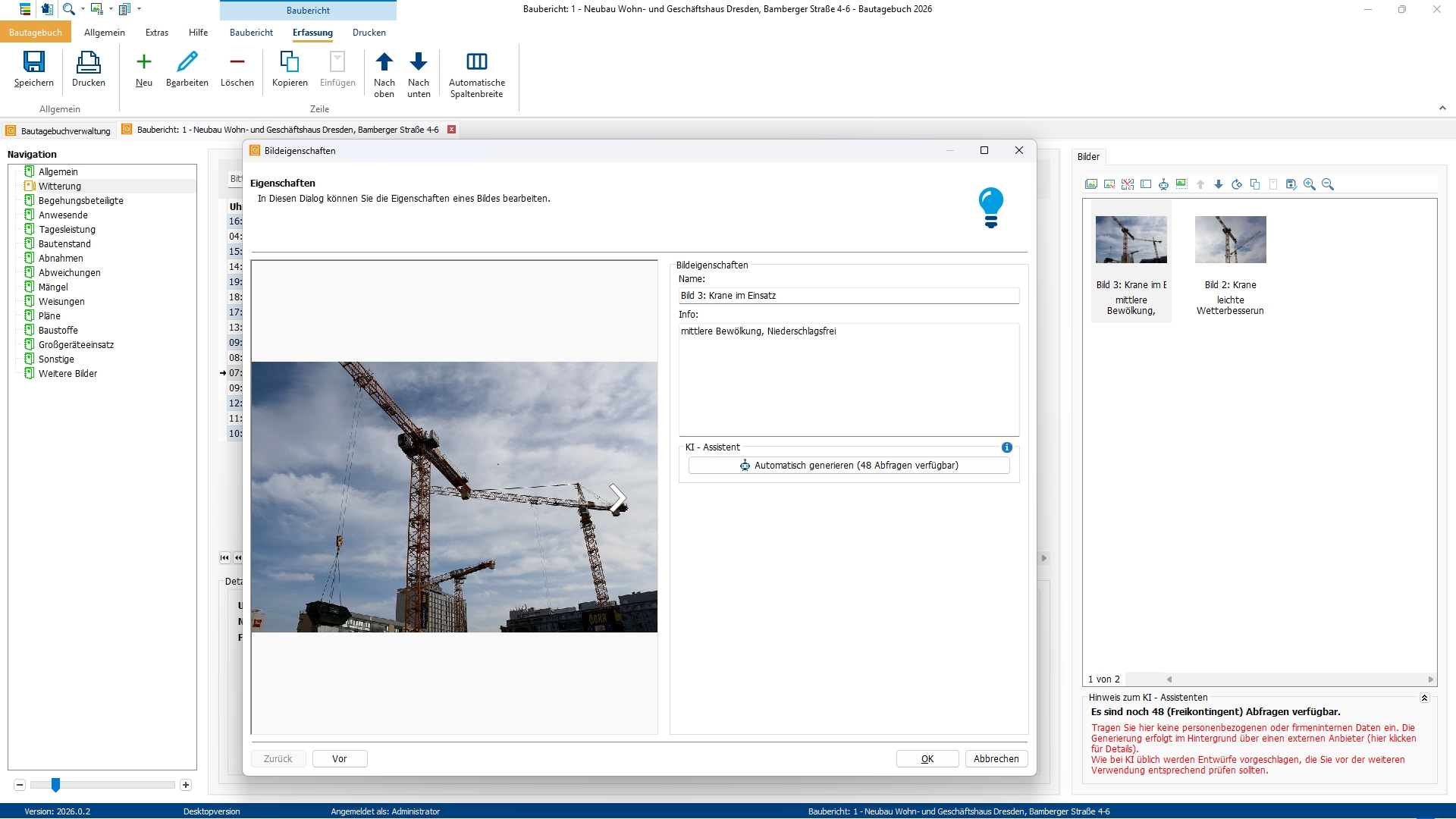Click the Abbrechen button
This screenshot has width=1456, height=819.
tap(996, 758)
